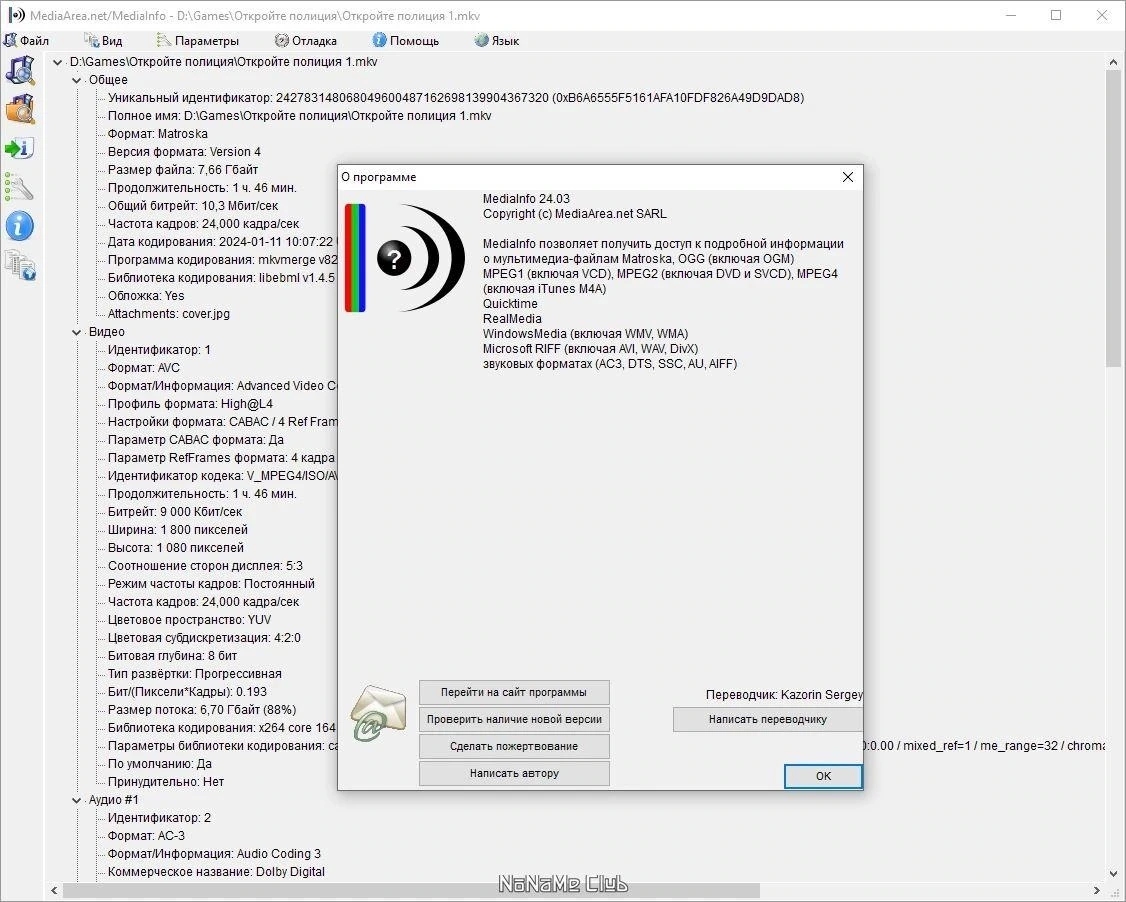Click the bottom documents view icon in sidebar
The width and height of the screenshot is (1126, 902).
pos(19,265)
